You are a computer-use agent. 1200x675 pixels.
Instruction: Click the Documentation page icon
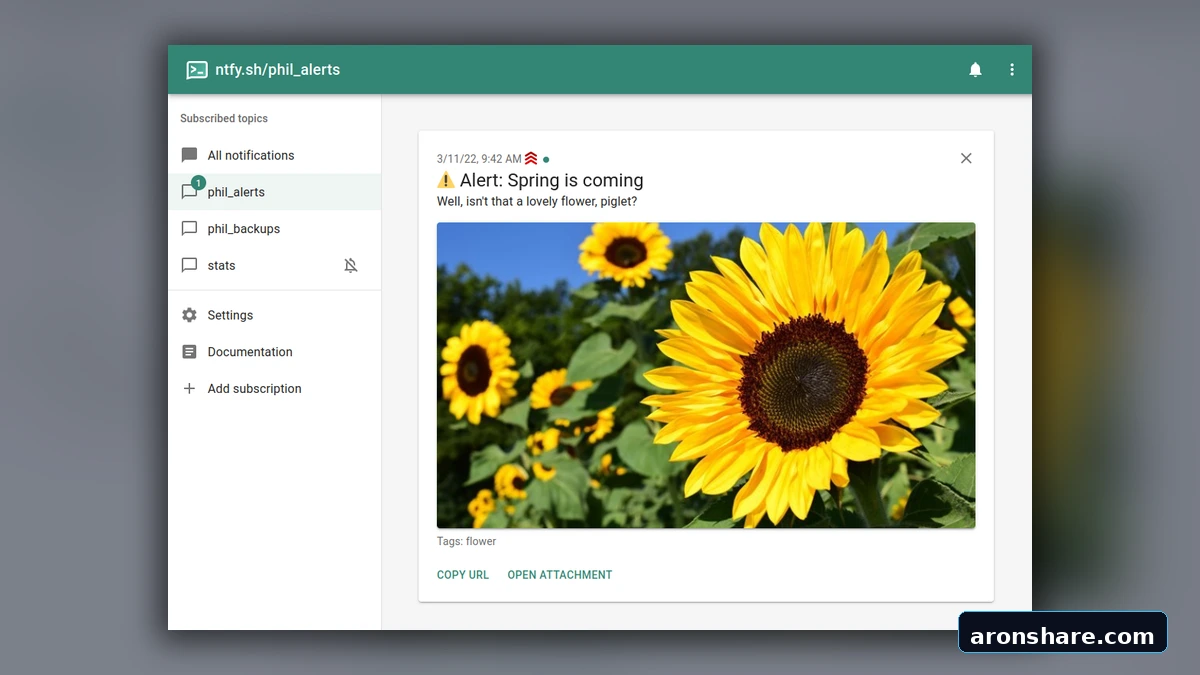pos(189,352)
